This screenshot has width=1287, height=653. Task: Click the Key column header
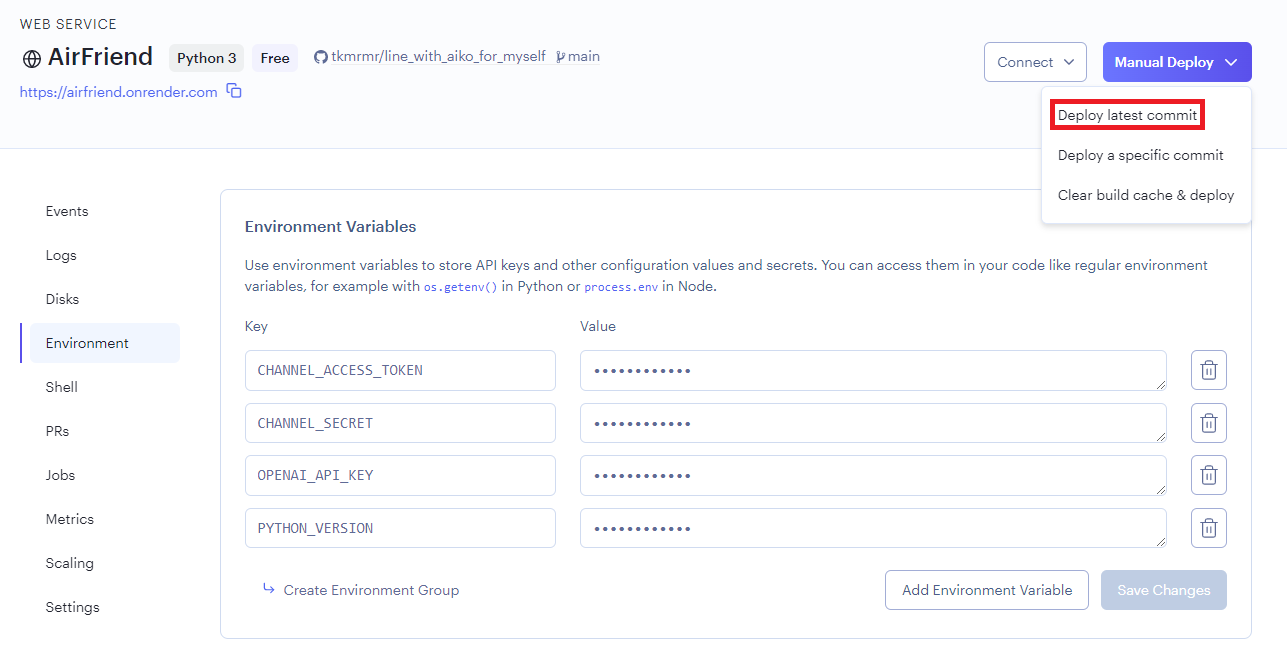[x=256, y=326]
